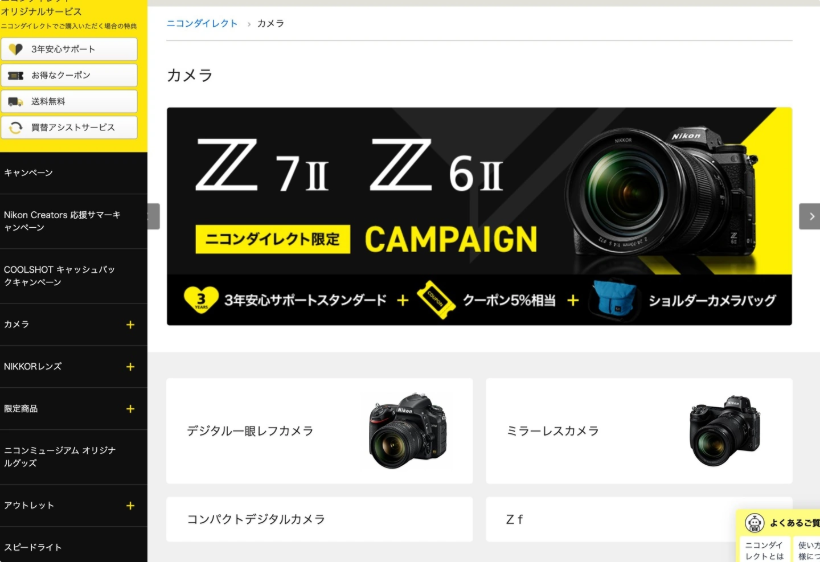
Task: Click the coupon ticket icon beside お得なクーポン
Action: [x=16, y=75]
